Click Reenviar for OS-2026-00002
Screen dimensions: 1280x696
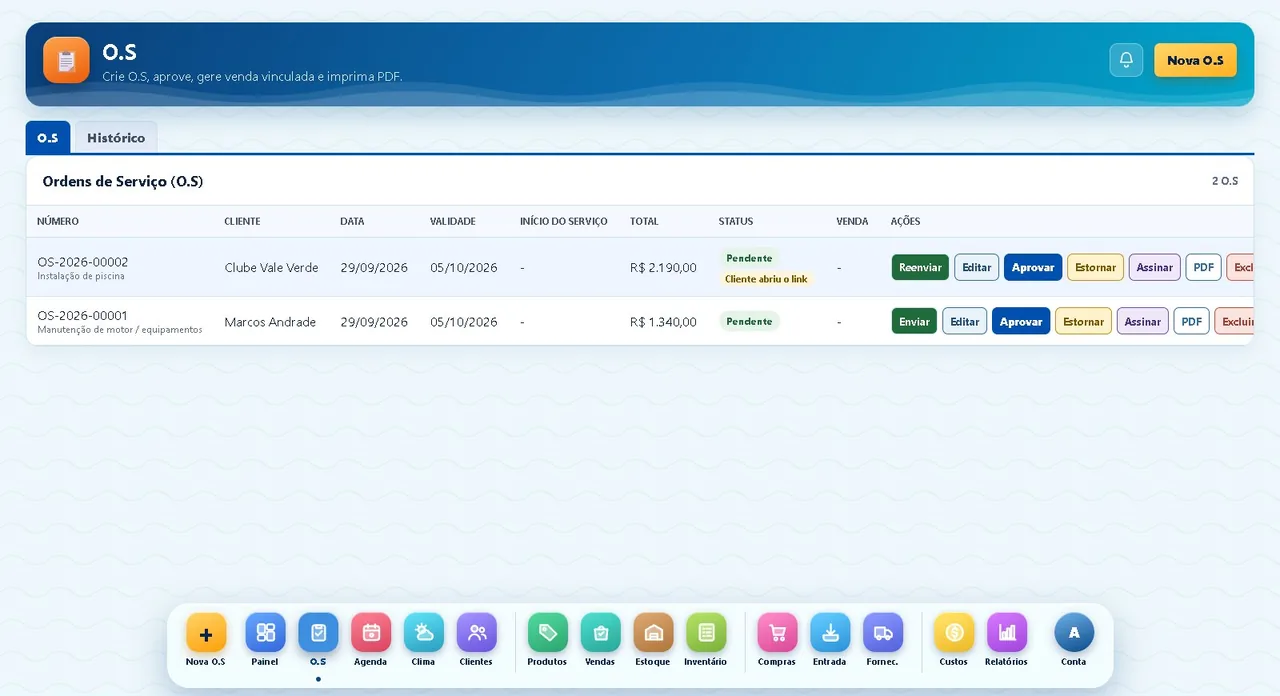click(x=920, y=267)
